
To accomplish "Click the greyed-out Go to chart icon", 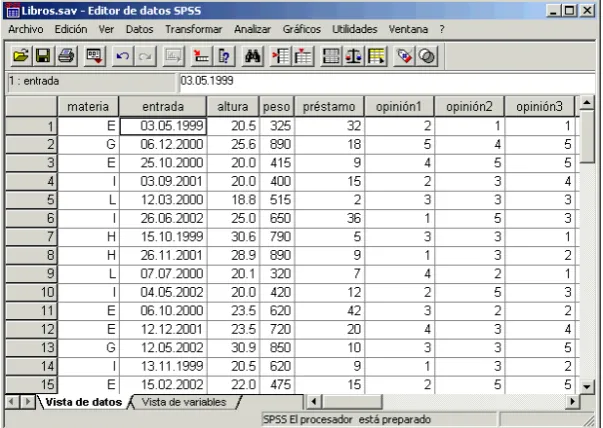I will coord(173,56).
